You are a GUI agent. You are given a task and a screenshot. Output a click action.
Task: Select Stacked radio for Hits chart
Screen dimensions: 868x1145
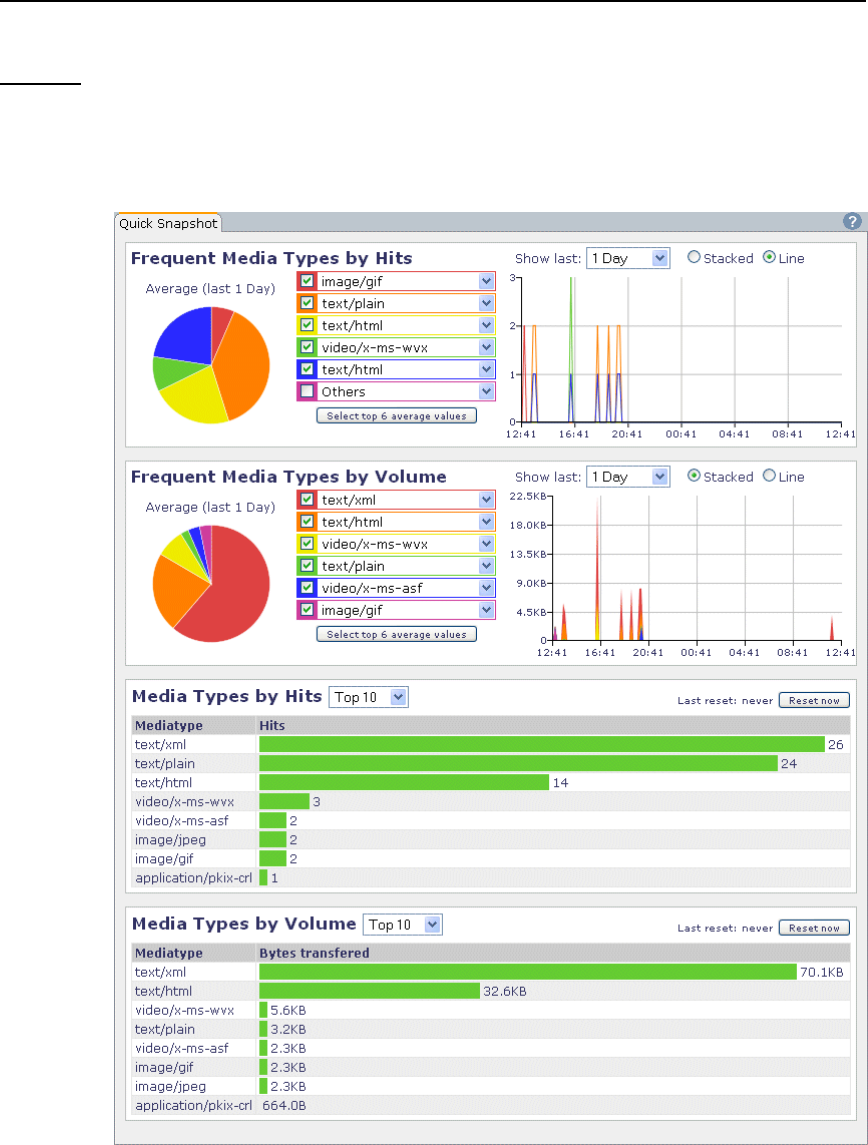[694, 257]
